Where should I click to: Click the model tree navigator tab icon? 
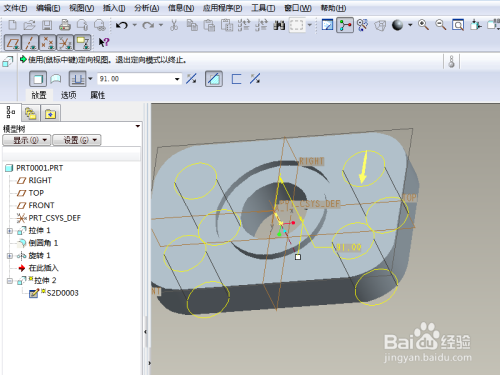tap(11, 113)
